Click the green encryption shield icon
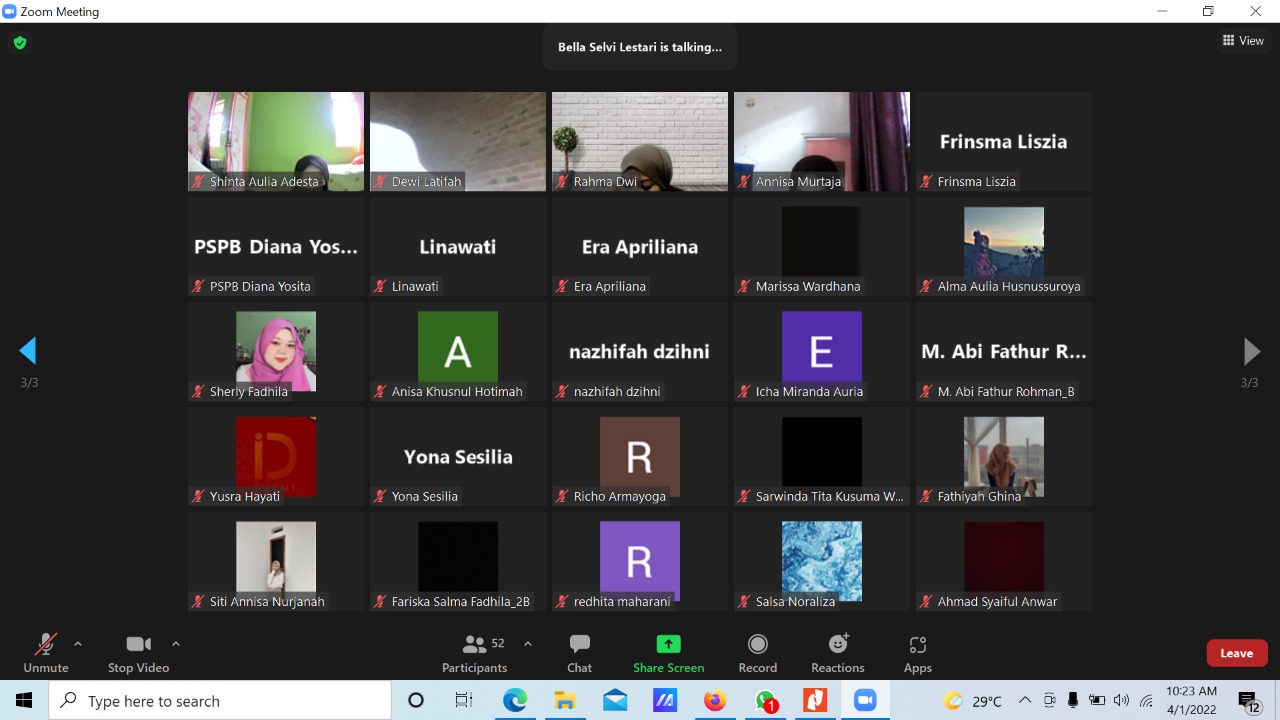Viewport: 1280px width, 720px height. pos(19,43)
